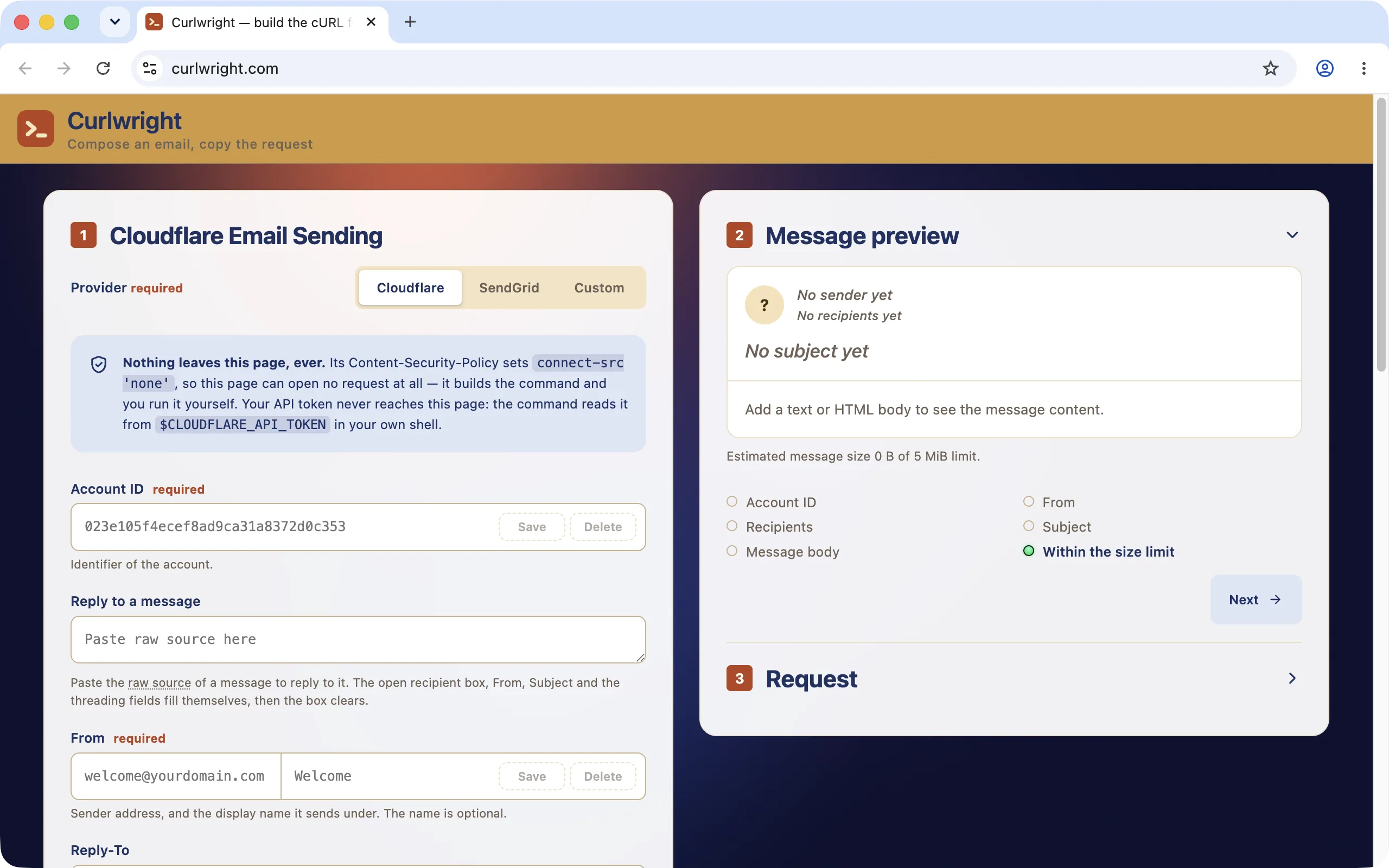Click the Request section heading
The height and width of the screenshot is (868, 1389).
pyautogui.click(x=811, y=679)
